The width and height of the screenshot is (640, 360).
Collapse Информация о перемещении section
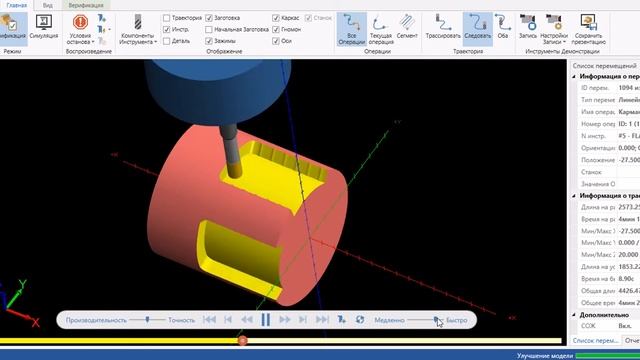click(x=574, y=76)
